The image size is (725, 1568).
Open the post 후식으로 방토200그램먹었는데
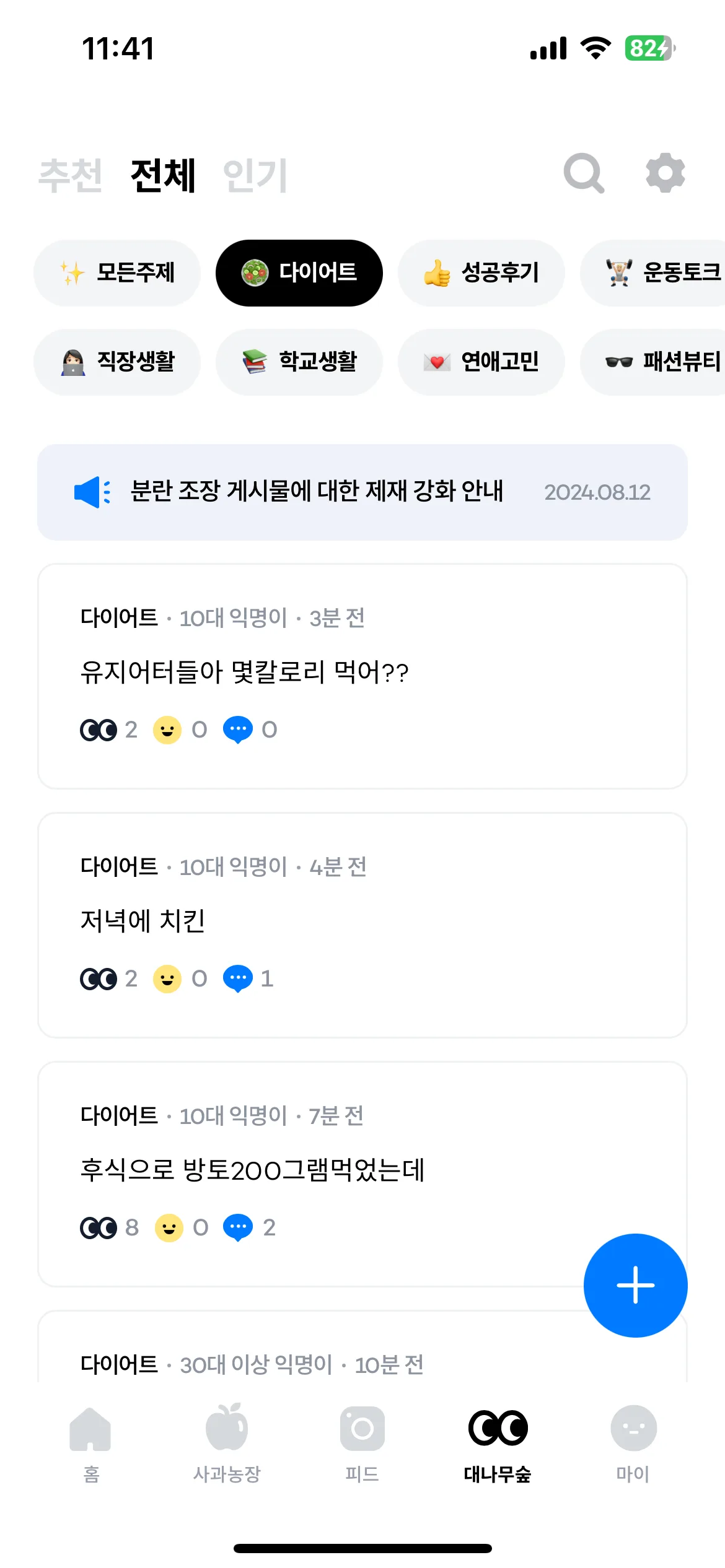362,1174
